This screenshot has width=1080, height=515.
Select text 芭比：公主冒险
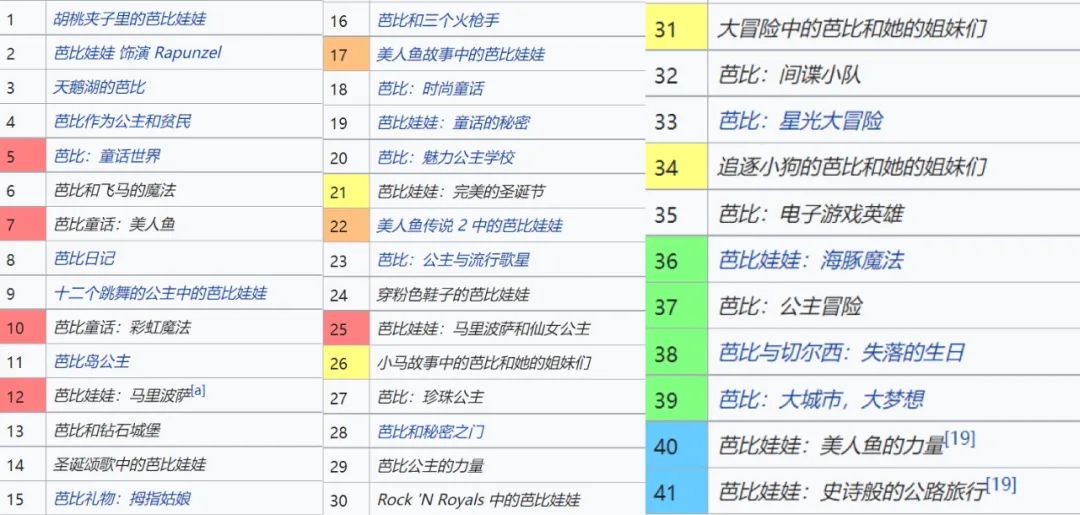(x=790, y=307)
